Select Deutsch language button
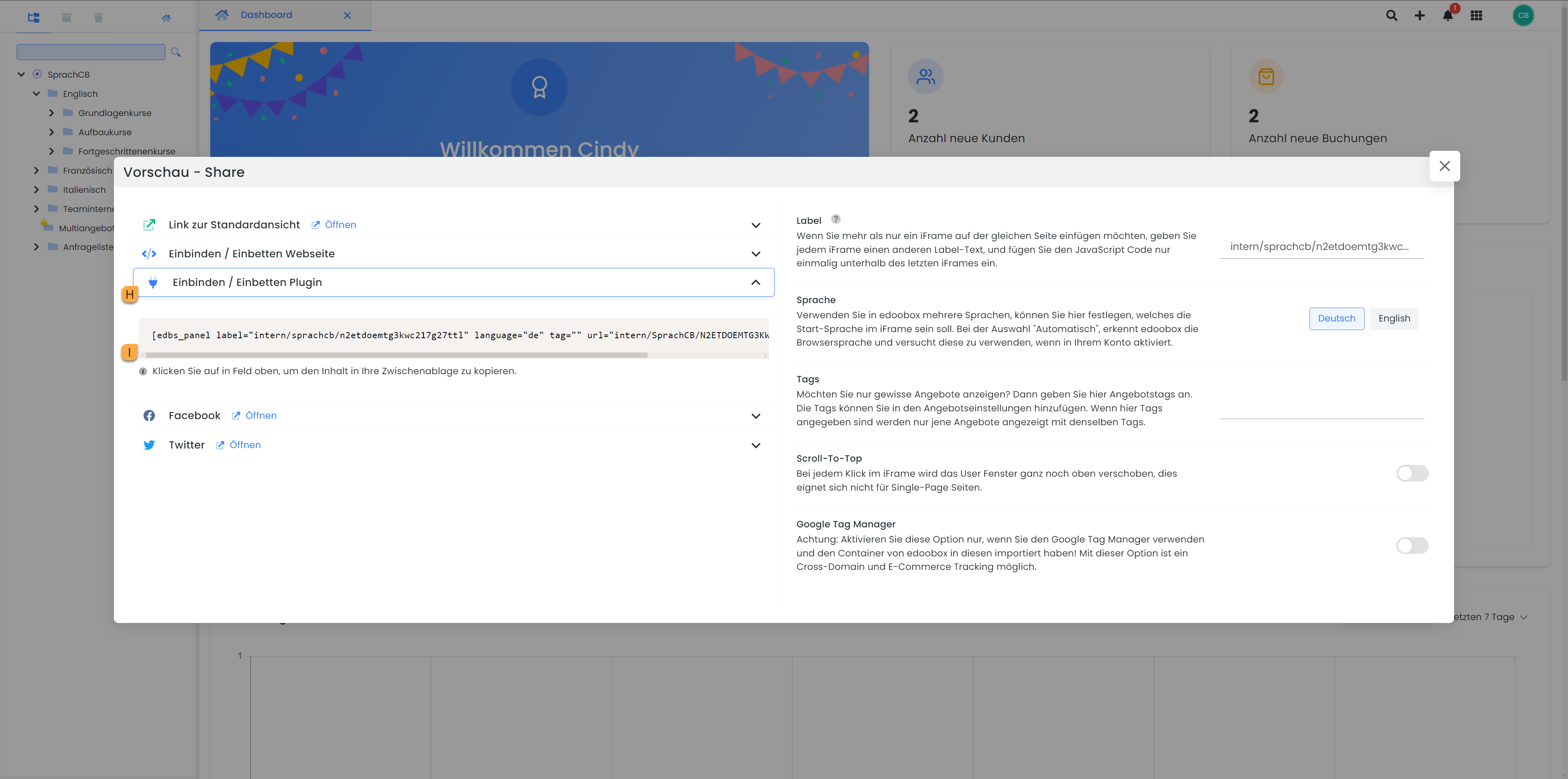Image resolution: width=1568 pixels, height=779 pixels. tap(1337, 318)
